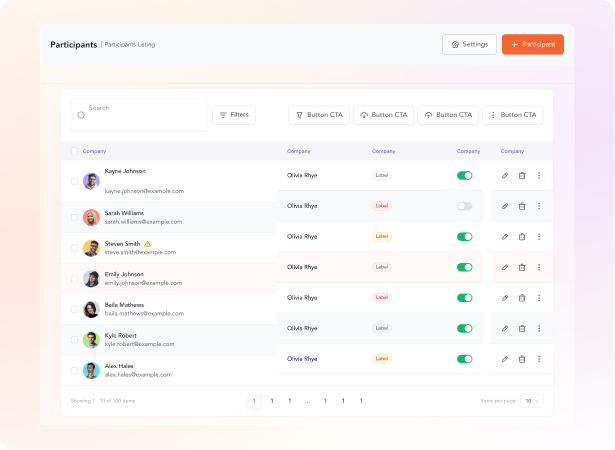Check Emily Johnson's row checkbox
This screenshot has width=615, height=450.
pyautogui.click(x=74, y=279)
